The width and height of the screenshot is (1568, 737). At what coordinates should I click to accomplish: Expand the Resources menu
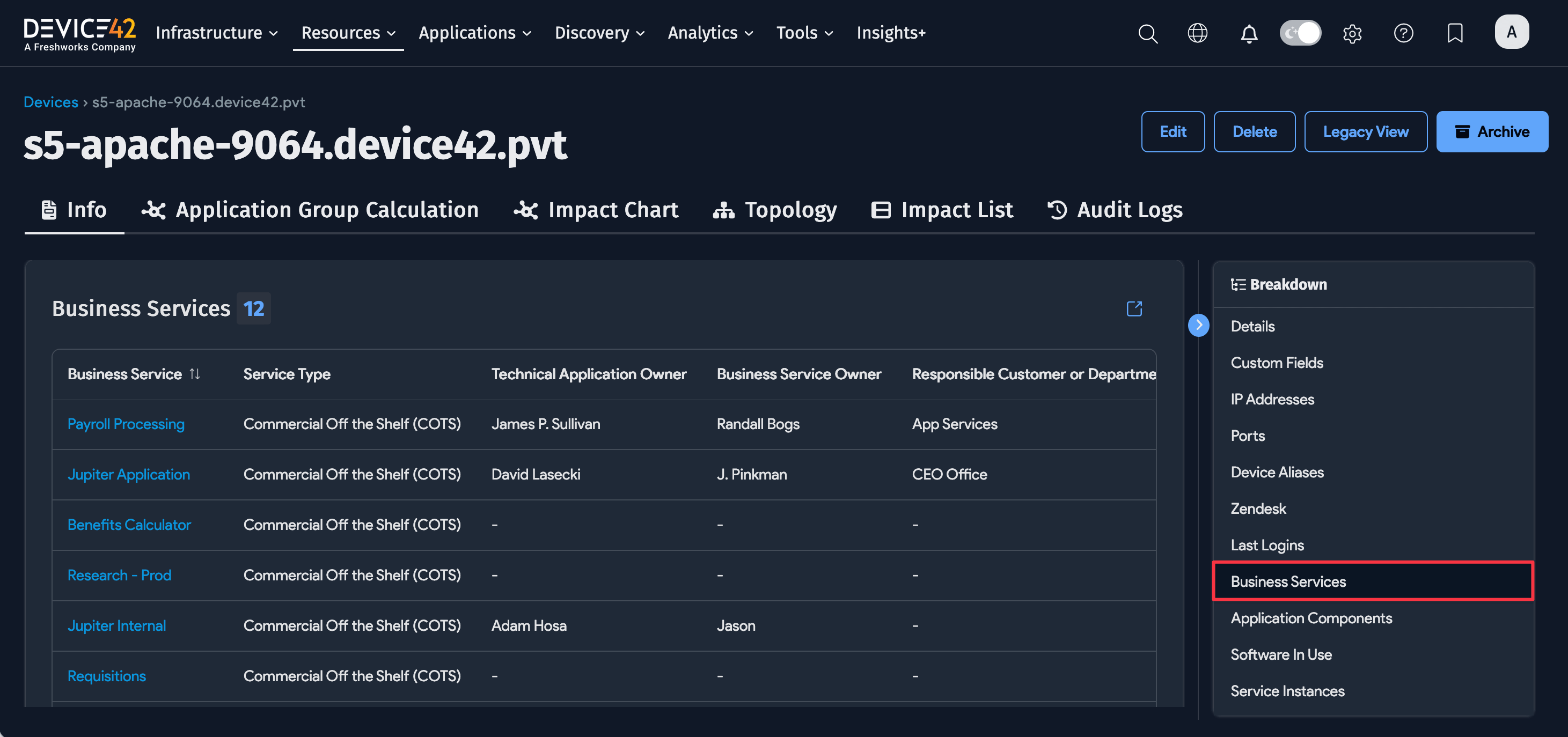(x=348, y=33)
